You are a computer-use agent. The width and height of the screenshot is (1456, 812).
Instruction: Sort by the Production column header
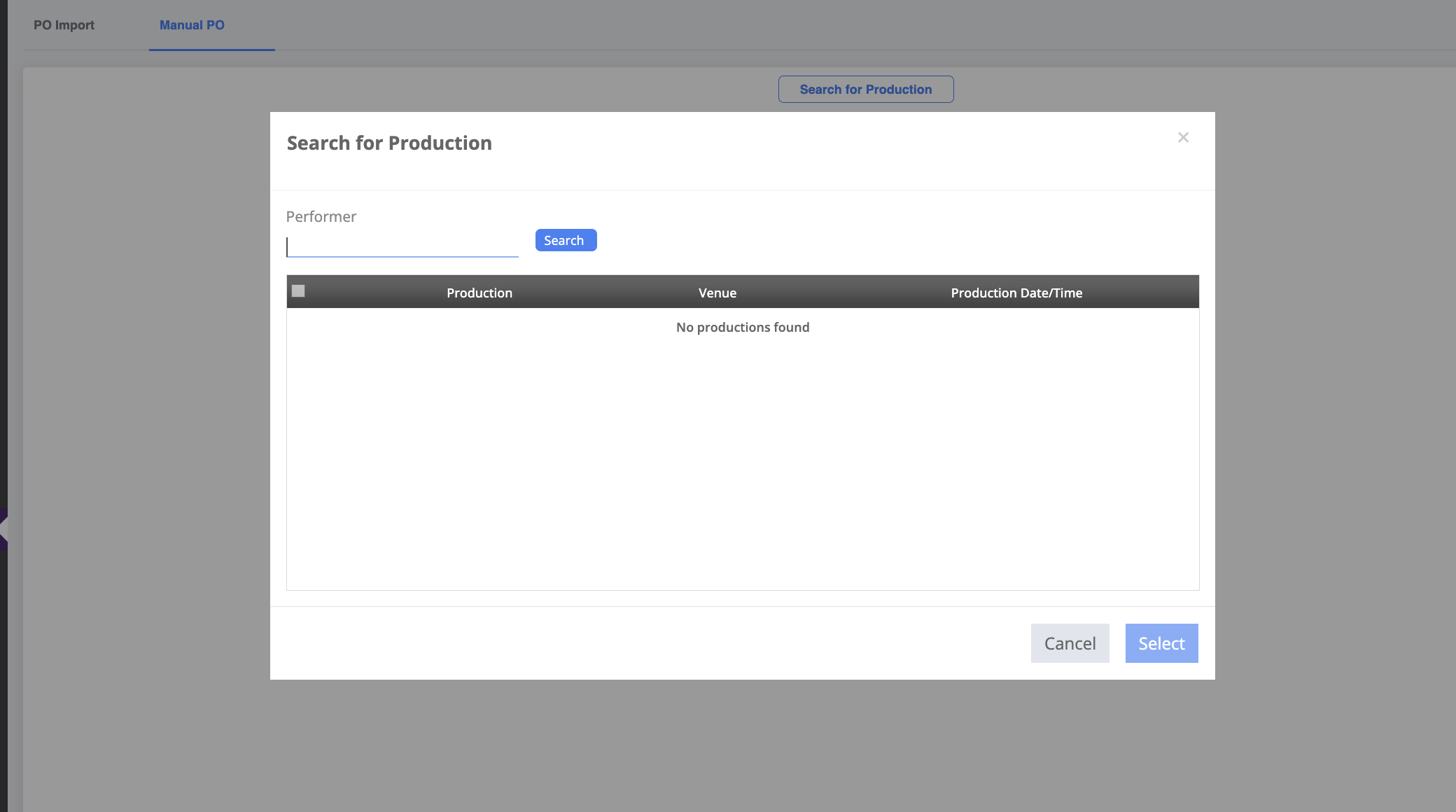[479, 293]
